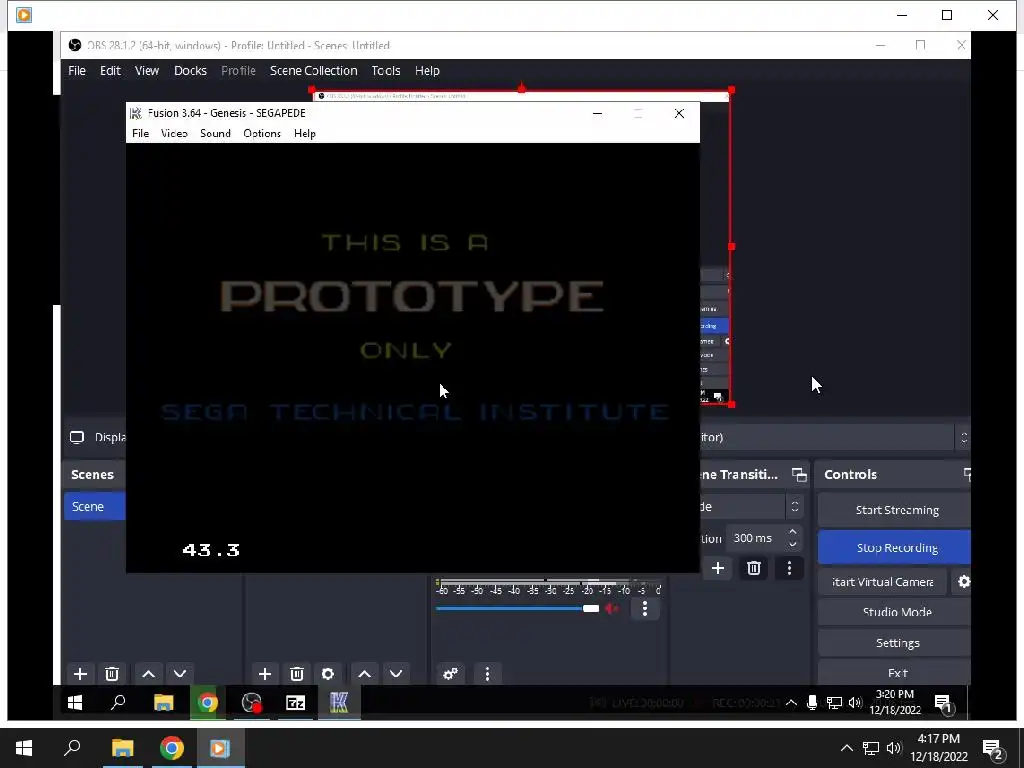Open OBS Tools menu
This screenshot has width=1024, height=768.
(x=386, y=71)
